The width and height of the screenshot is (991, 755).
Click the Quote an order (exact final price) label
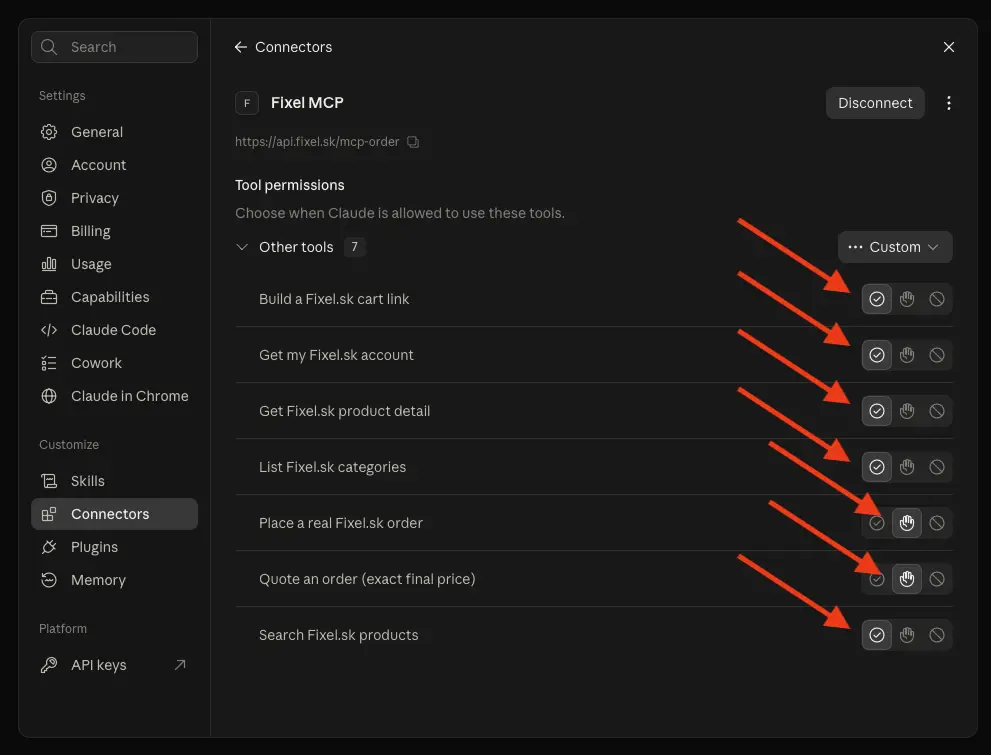point(367,579)
